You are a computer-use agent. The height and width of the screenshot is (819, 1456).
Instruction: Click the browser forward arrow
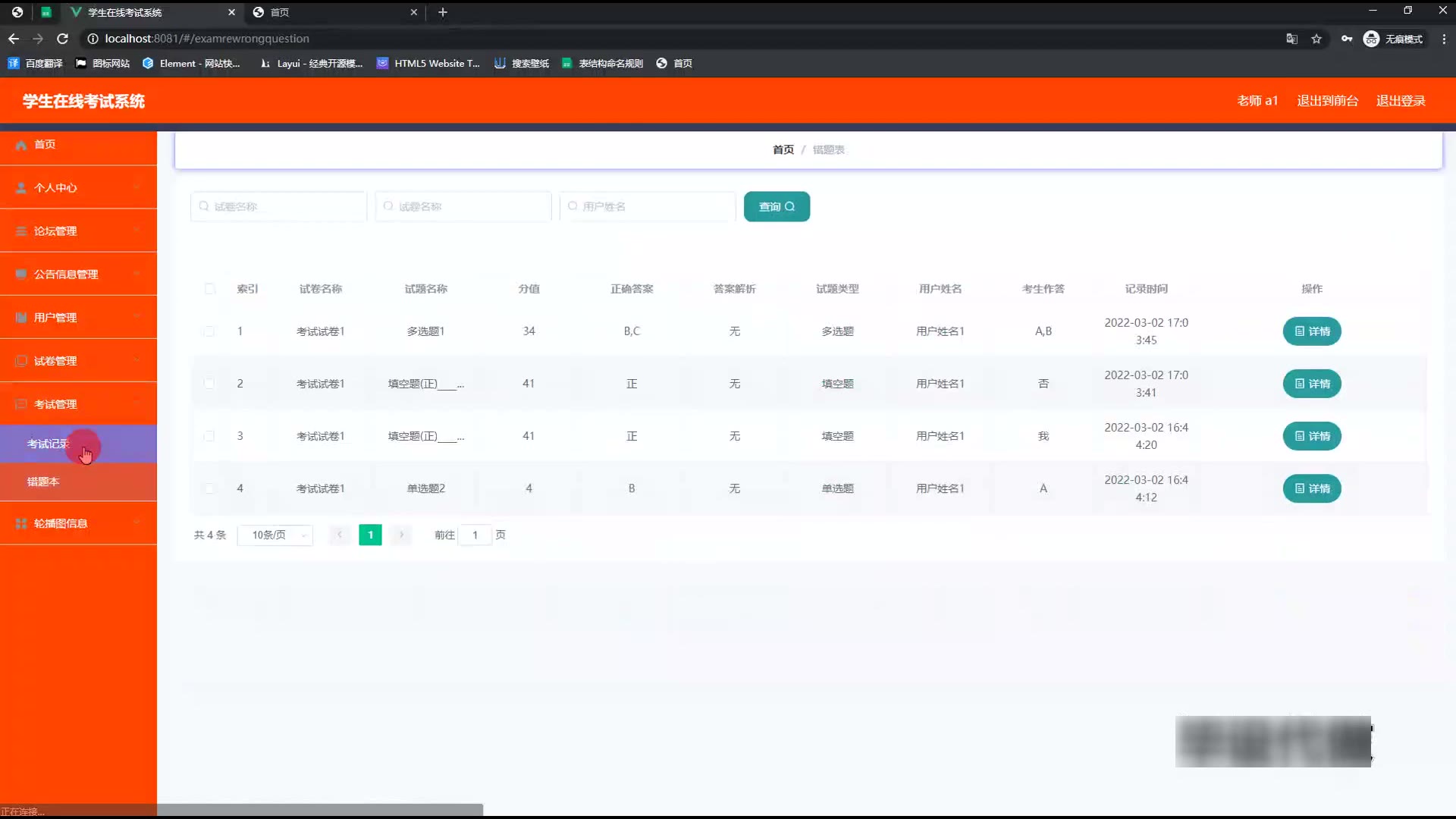38,39
